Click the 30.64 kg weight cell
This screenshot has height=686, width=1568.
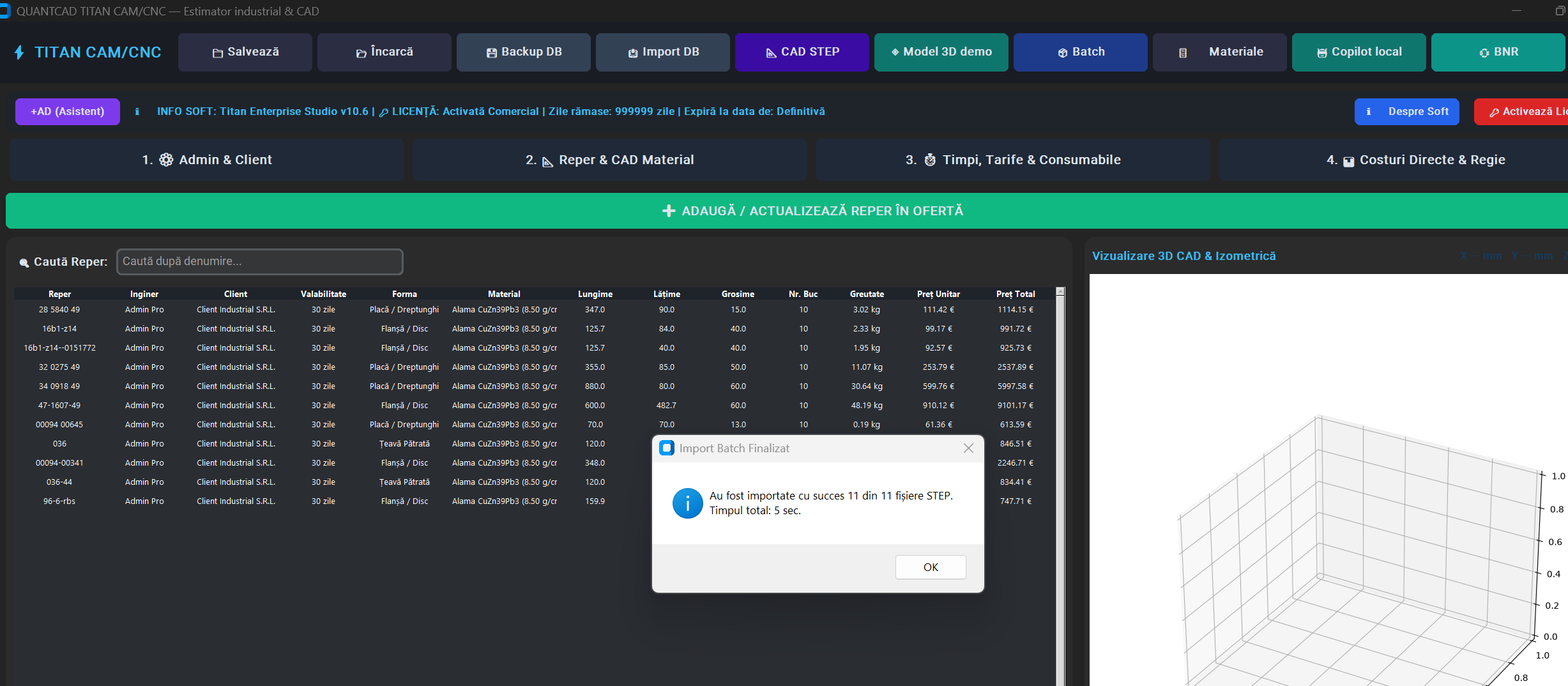point(867,386)
